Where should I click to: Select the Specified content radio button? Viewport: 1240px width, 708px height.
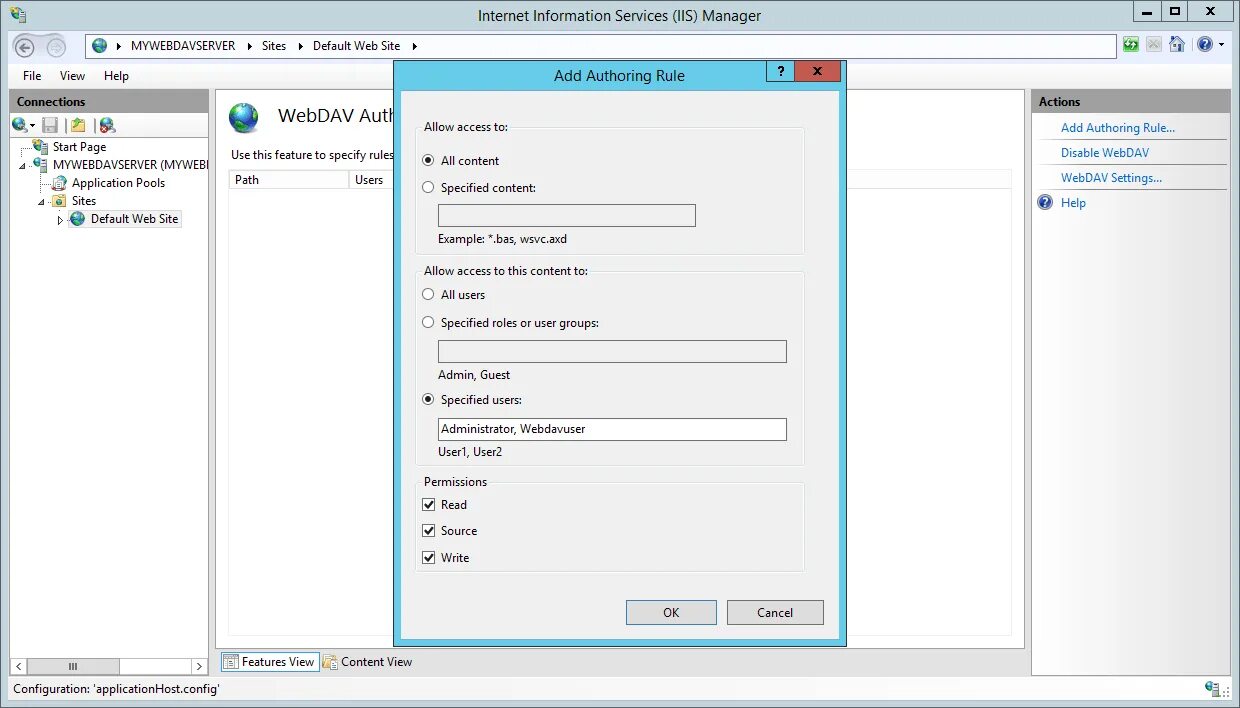tap(429, 187)
